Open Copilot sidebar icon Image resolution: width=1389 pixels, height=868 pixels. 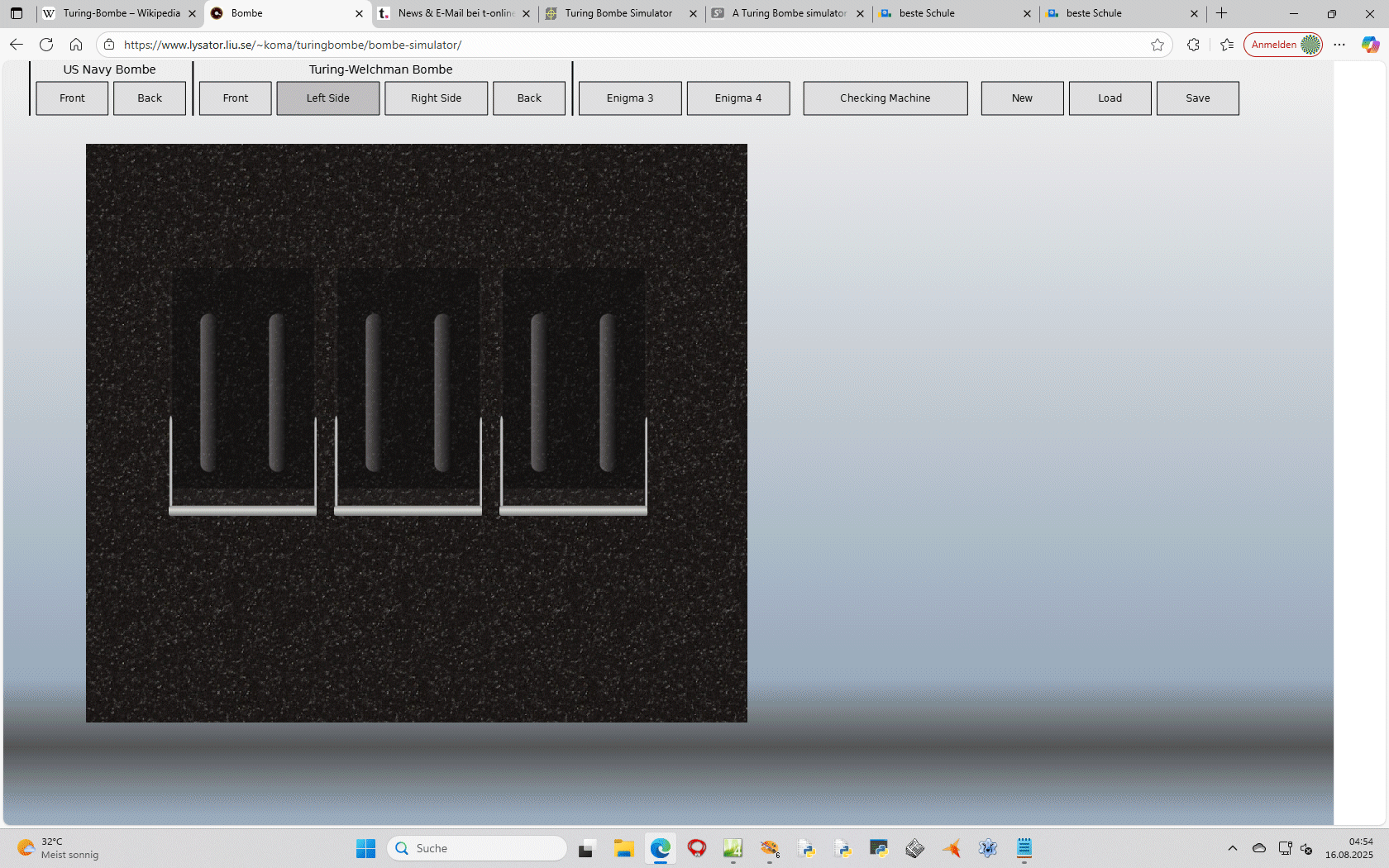[1370, 45]
